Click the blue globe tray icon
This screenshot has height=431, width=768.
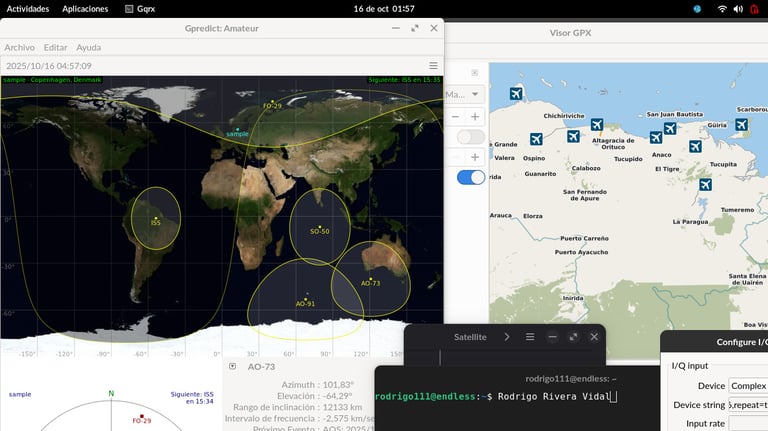point(697,9)
